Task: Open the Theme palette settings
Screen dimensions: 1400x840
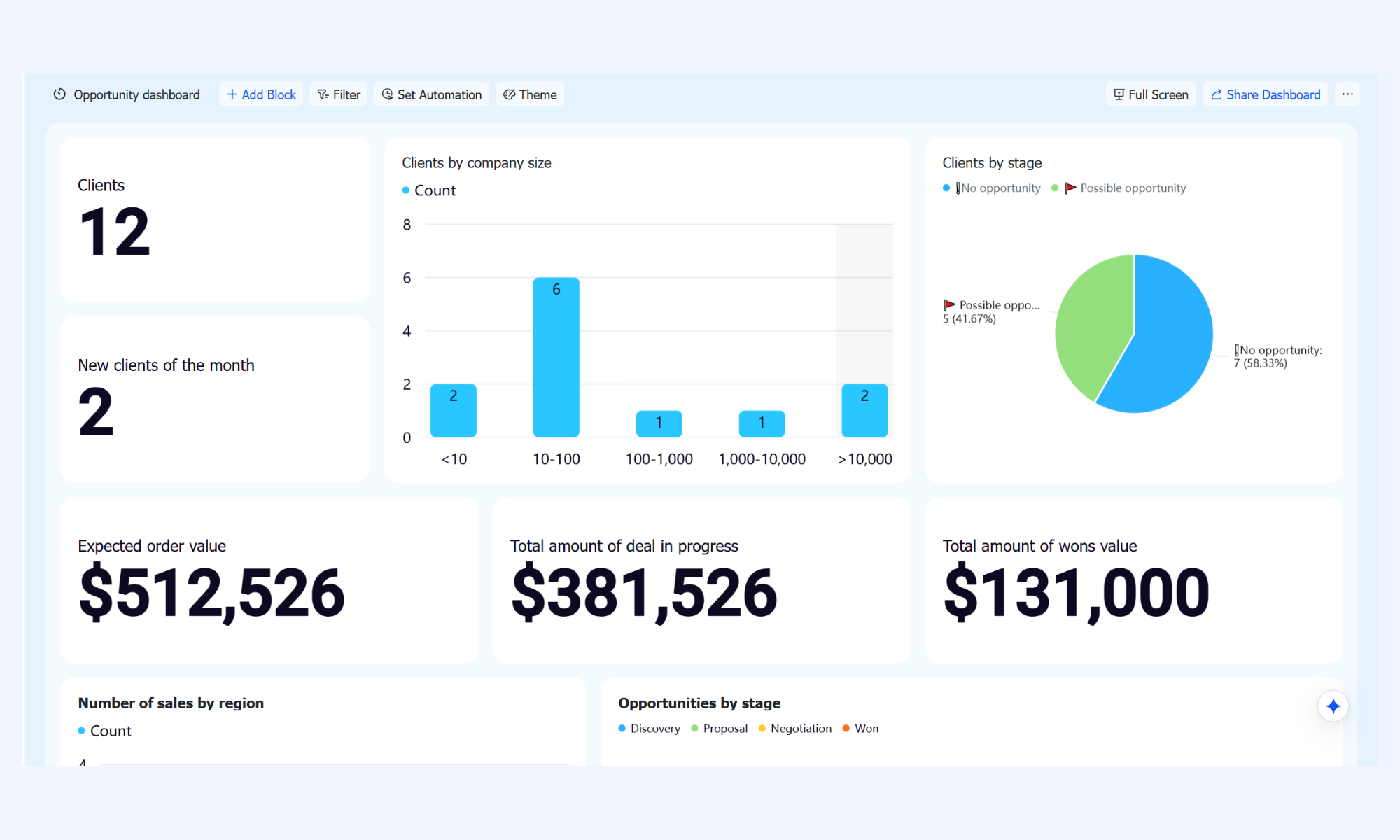Action: point(530,94)
